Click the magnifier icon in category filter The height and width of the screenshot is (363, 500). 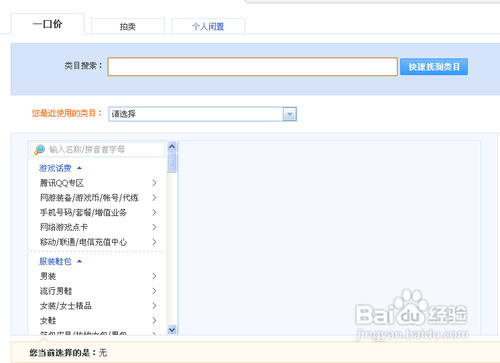(39, 149)
